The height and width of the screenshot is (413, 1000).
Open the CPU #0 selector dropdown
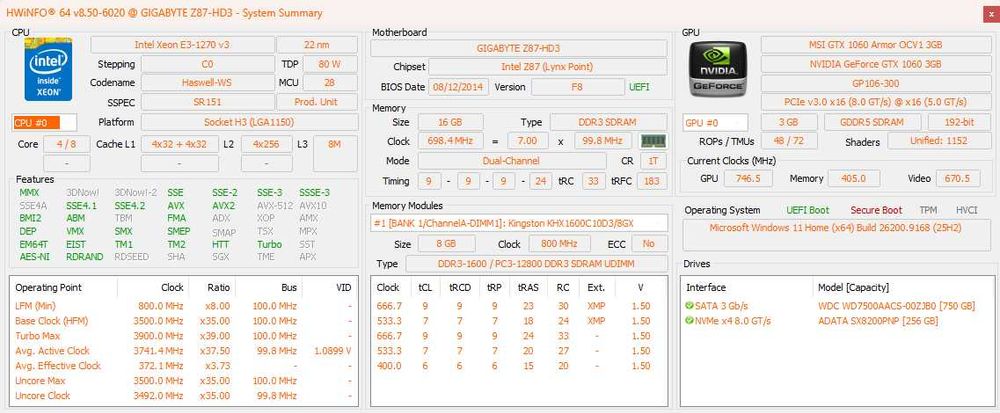click(45, 122)
